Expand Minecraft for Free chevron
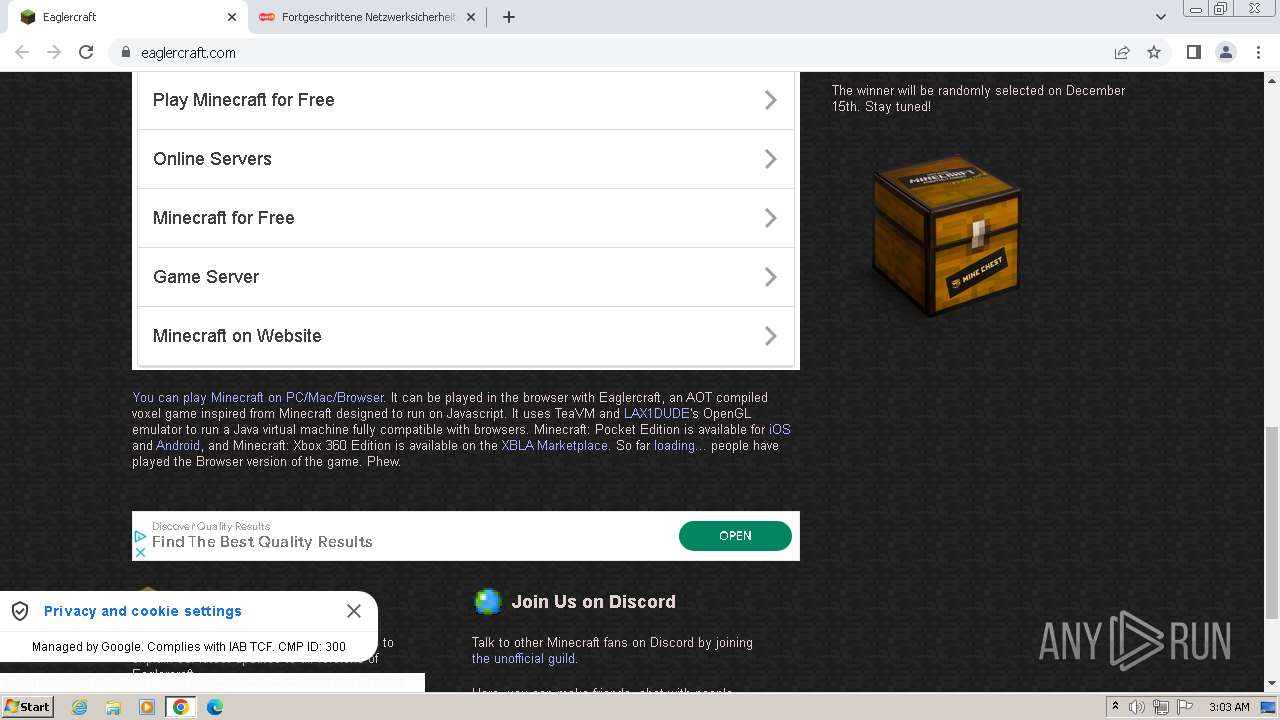 tap(771, 218)
